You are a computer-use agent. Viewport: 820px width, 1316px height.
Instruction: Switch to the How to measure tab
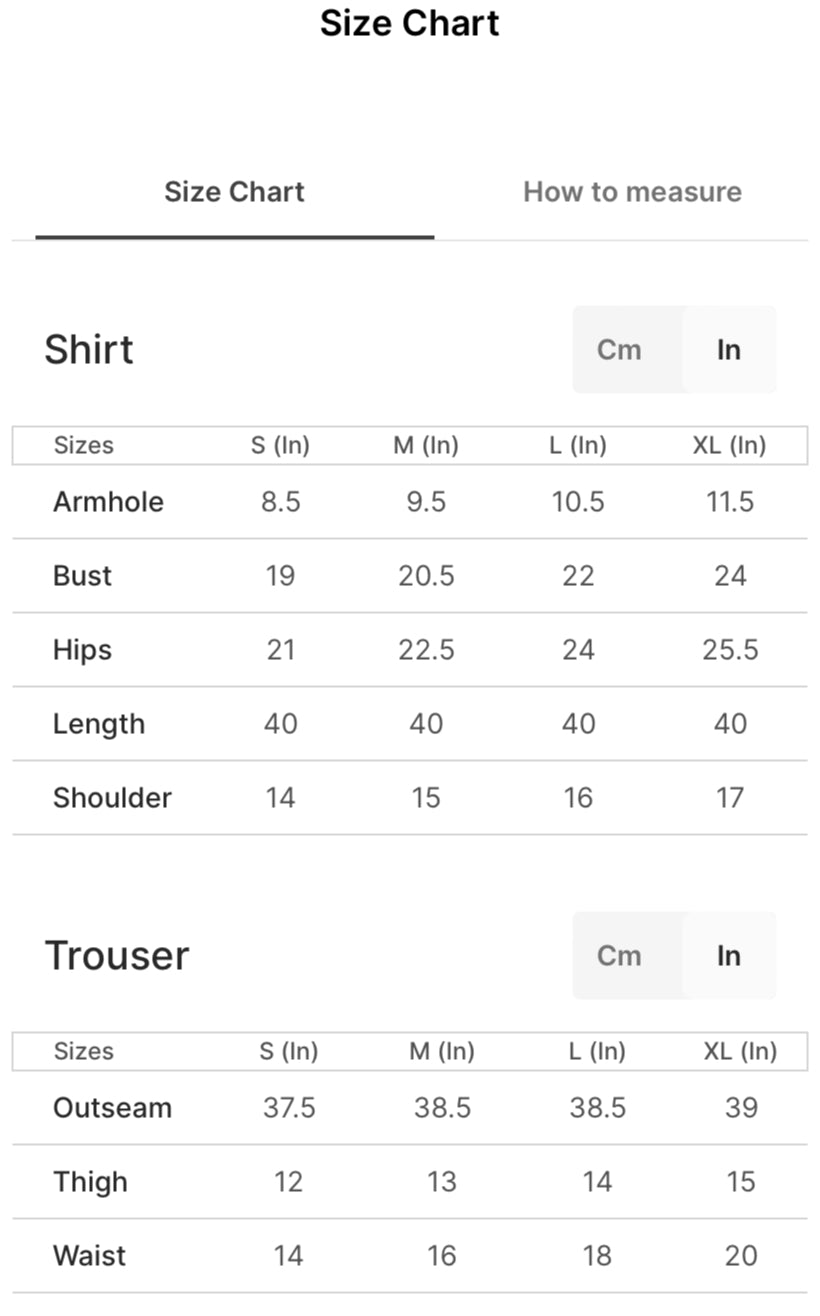632,192
